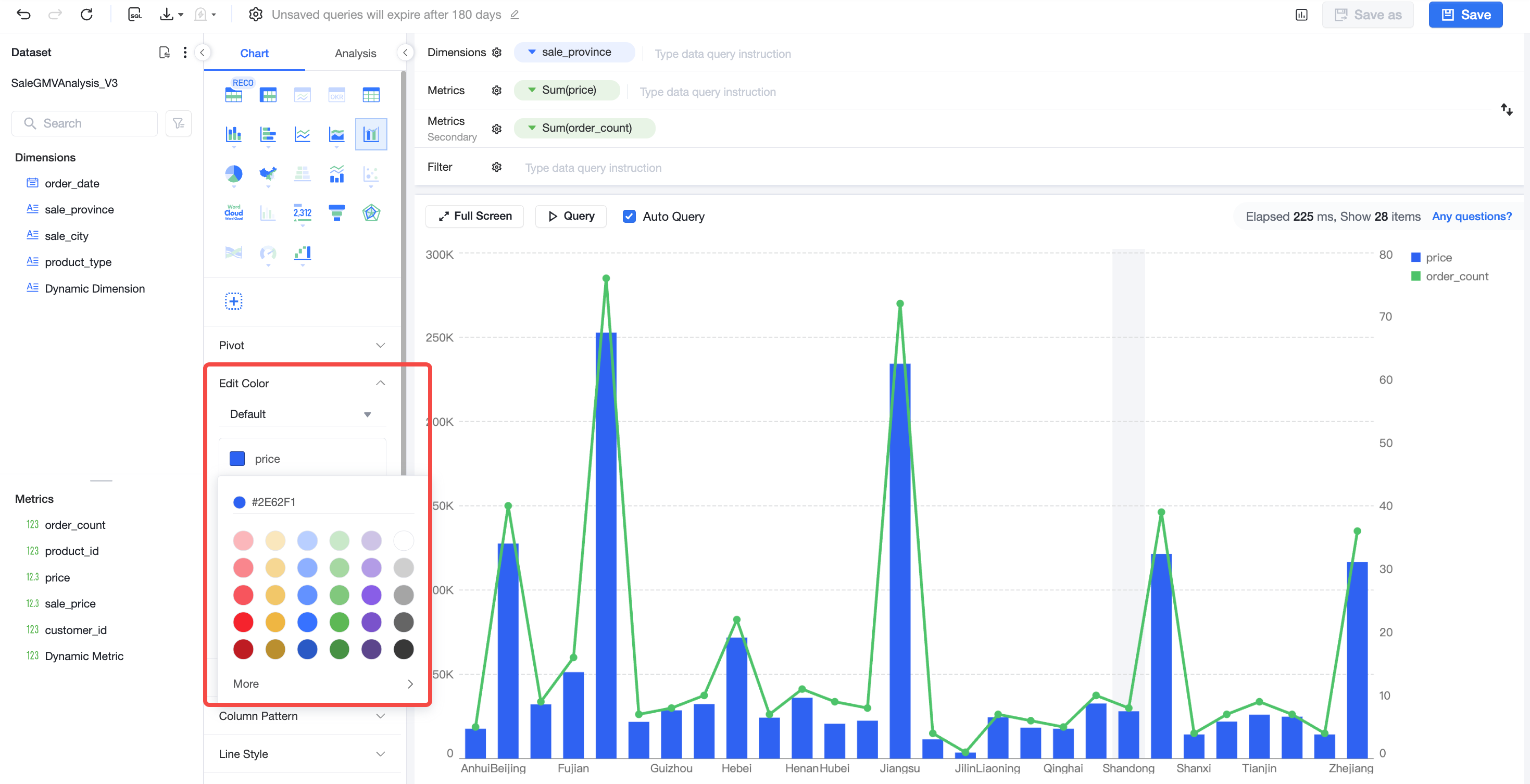
Task: Switch to the Analysis tab
Action: [x=355, y=53]
